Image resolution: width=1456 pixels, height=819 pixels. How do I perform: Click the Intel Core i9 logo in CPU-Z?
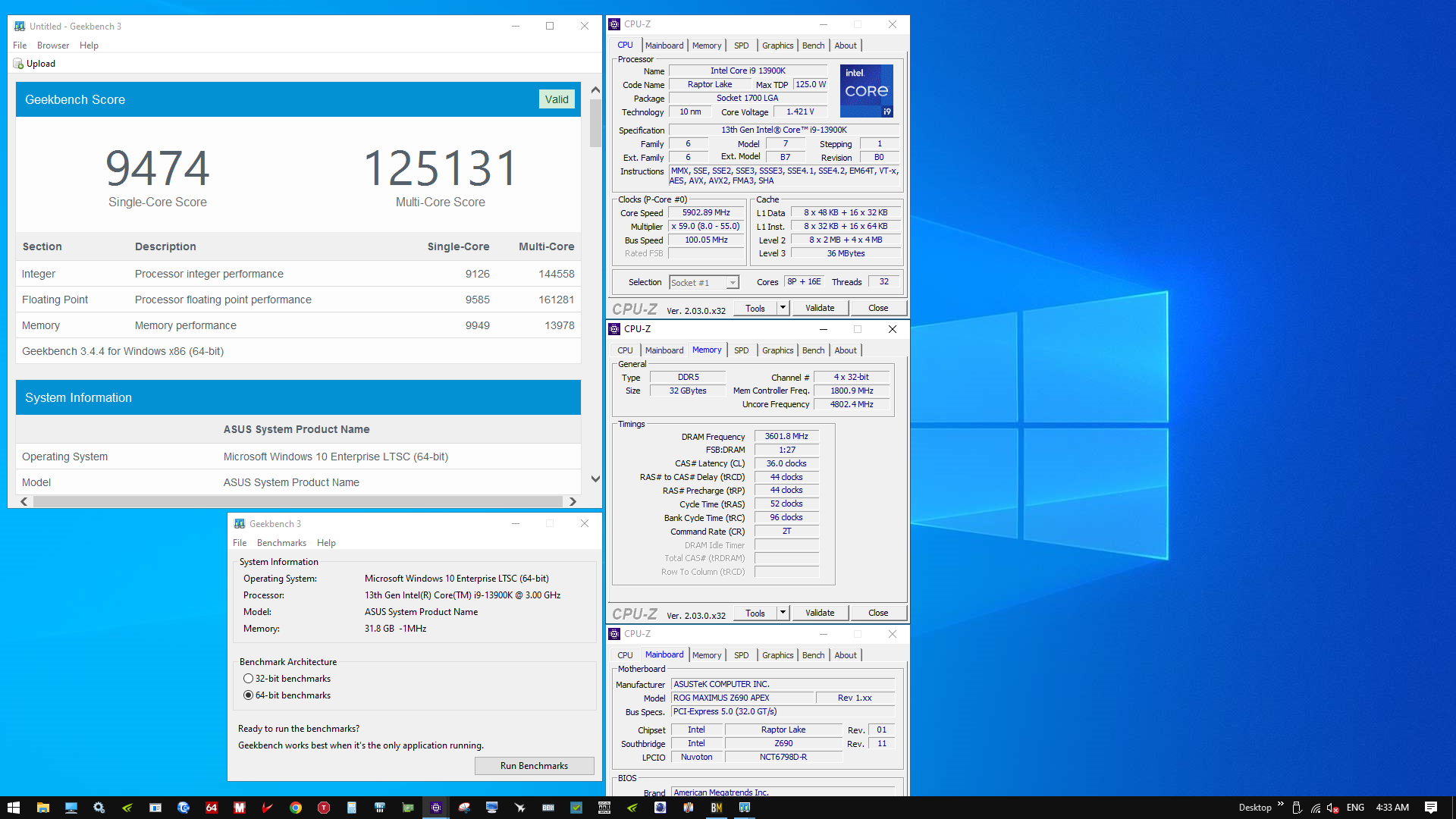(867, 91)
